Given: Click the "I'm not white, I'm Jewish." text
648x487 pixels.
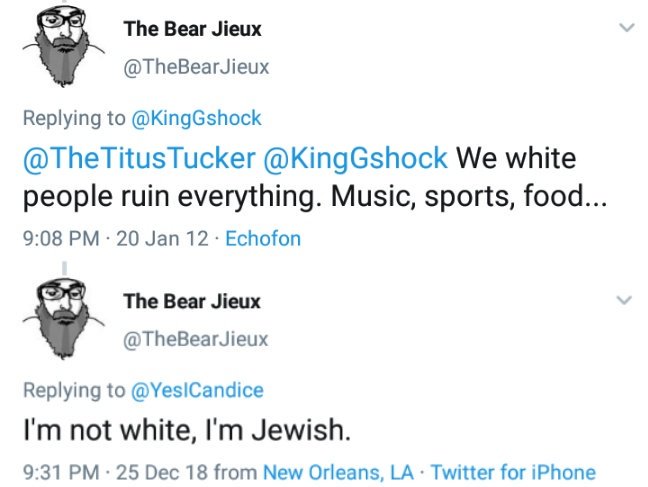Looking at the screenshot, I should point(187,431).
